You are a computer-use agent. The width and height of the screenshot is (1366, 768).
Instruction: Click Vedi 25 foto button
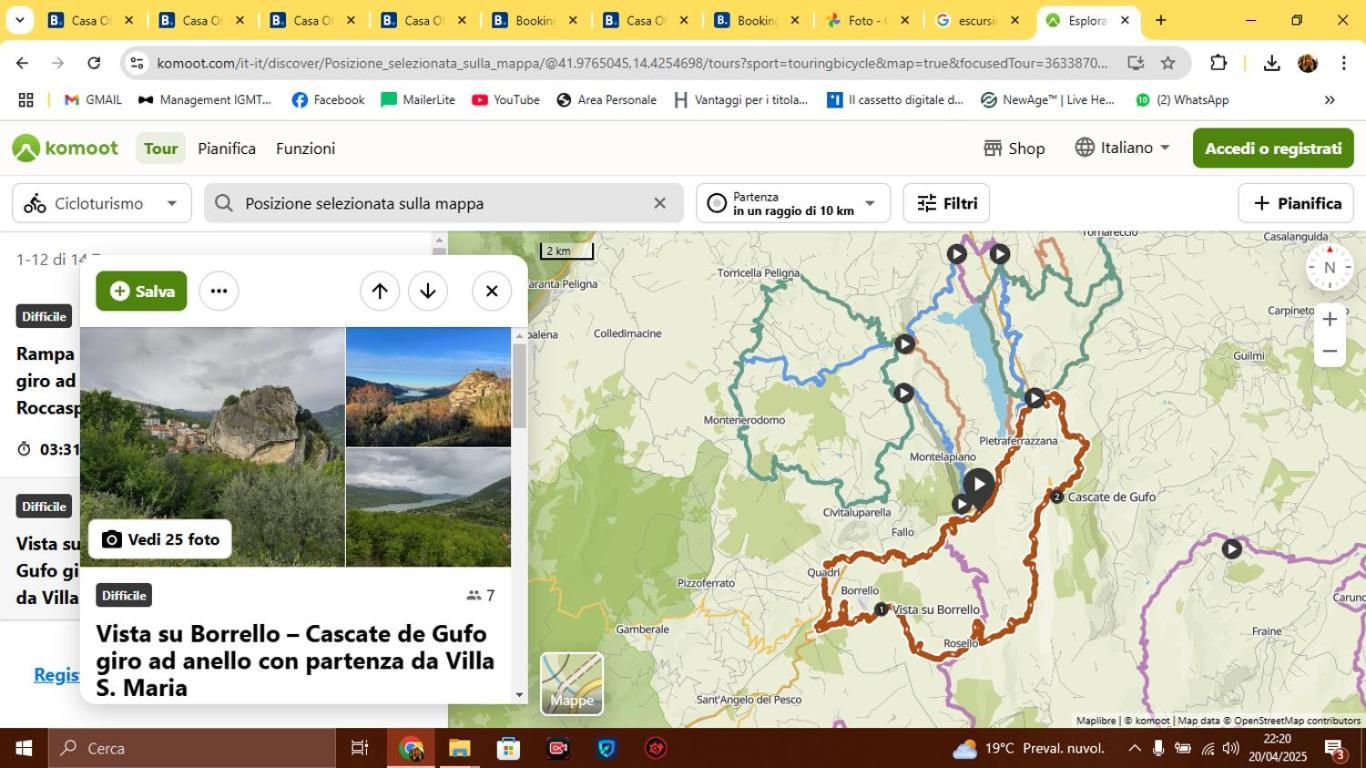160,539
